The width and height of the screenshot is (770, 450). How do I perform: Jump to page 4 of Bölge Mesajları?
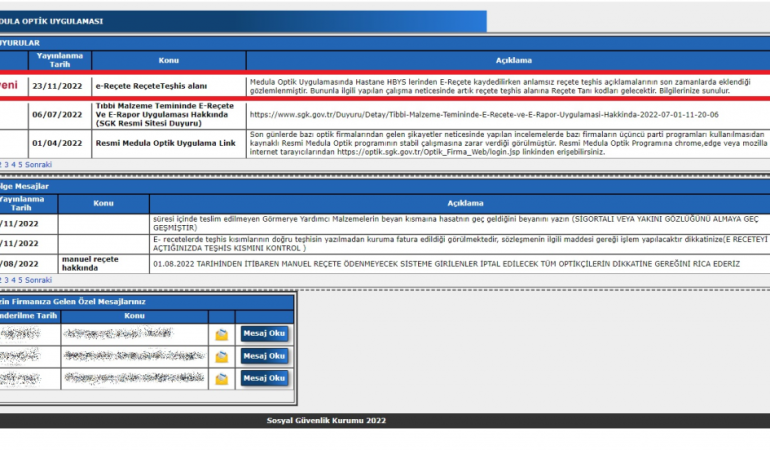coord(12,280)
